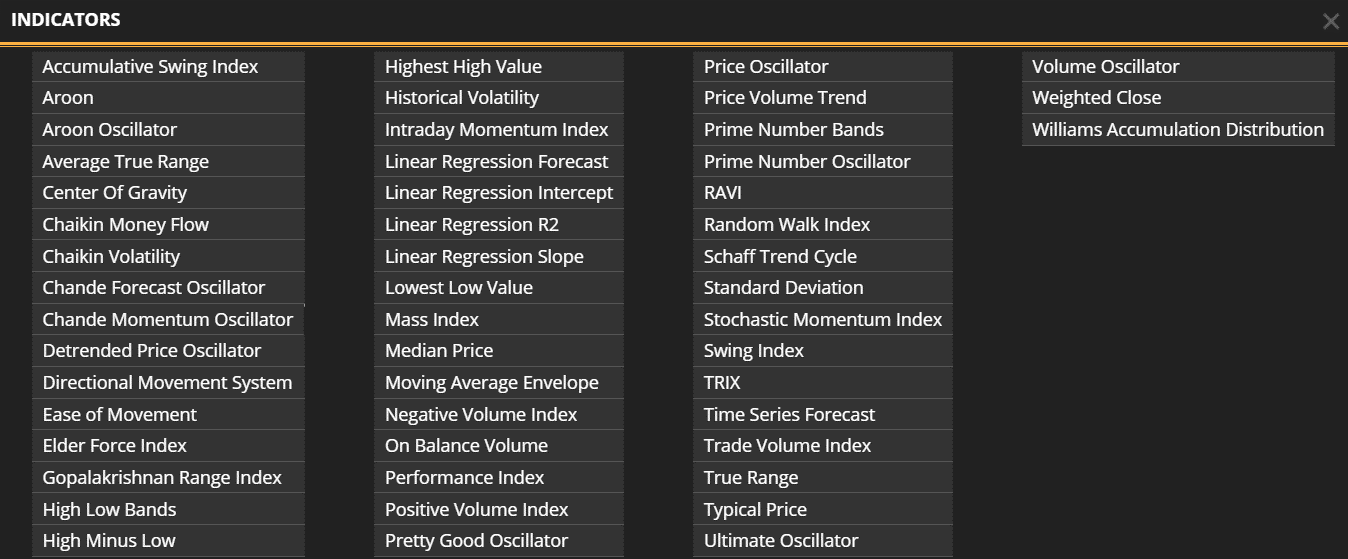Select On Balance Volume indicator

(466, 446)
